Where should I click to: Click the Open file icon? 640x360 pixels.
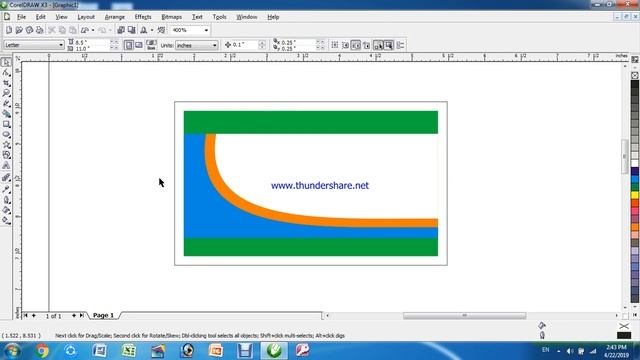pos(19,30)
